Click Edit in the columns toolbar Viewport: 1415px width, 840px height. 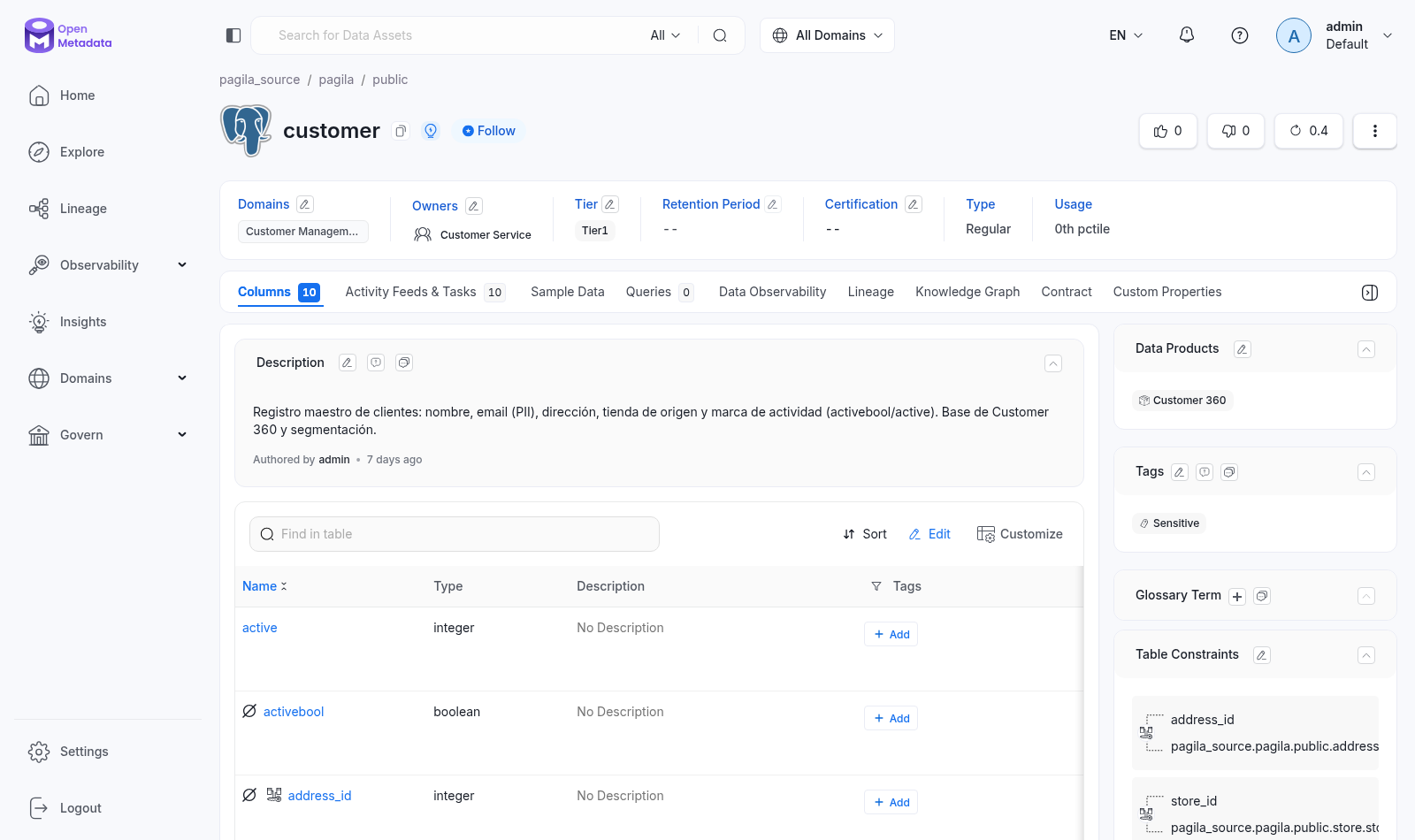tap(929, 534)
